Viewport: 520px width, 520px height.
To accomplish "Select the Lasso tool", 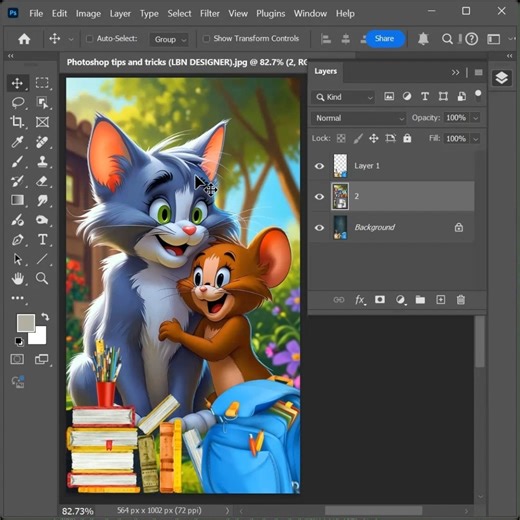I will pos(18,102).
